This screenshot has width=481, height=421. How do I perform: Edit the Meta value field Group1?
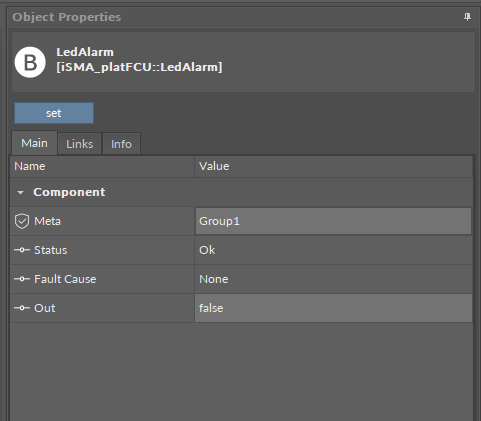coord(333,221)
